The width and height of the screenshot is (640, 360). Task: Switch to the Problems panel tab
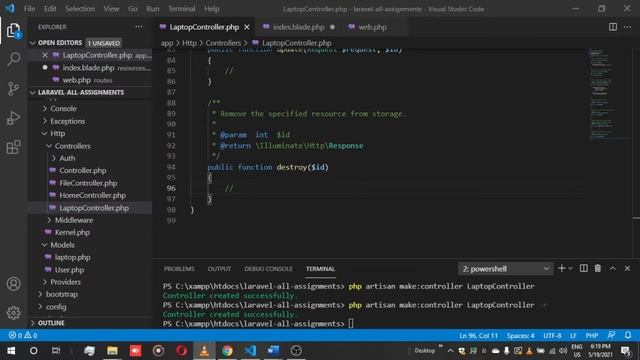pos(179,269)
